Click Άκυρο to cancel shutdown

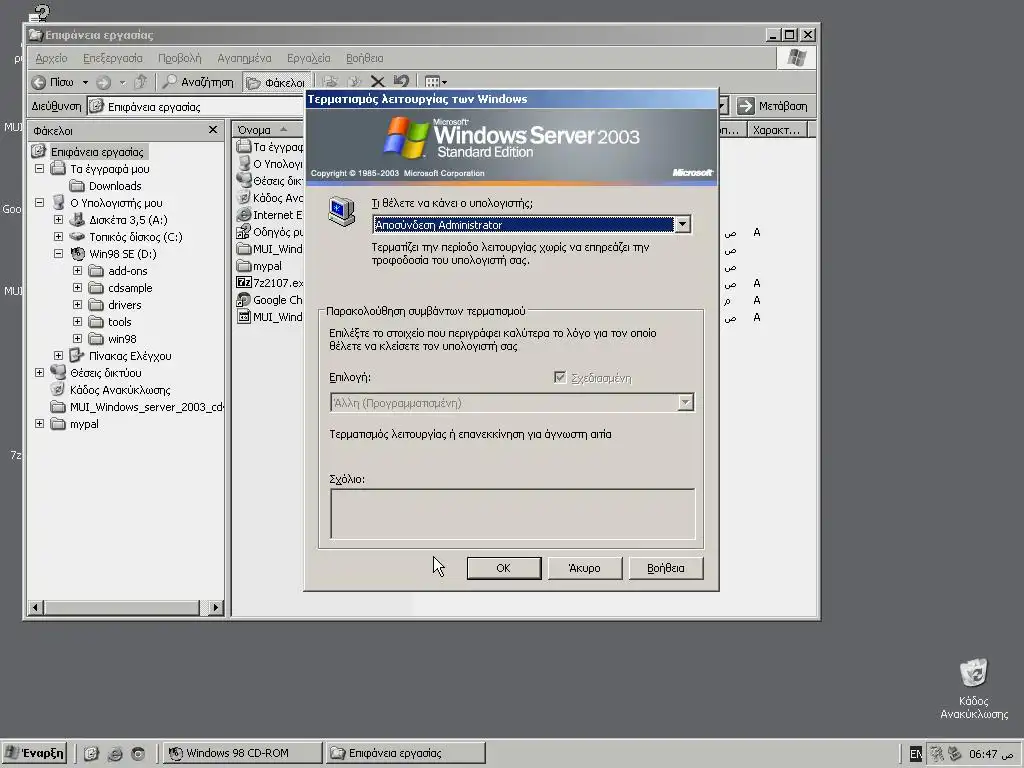pos(584,568)
